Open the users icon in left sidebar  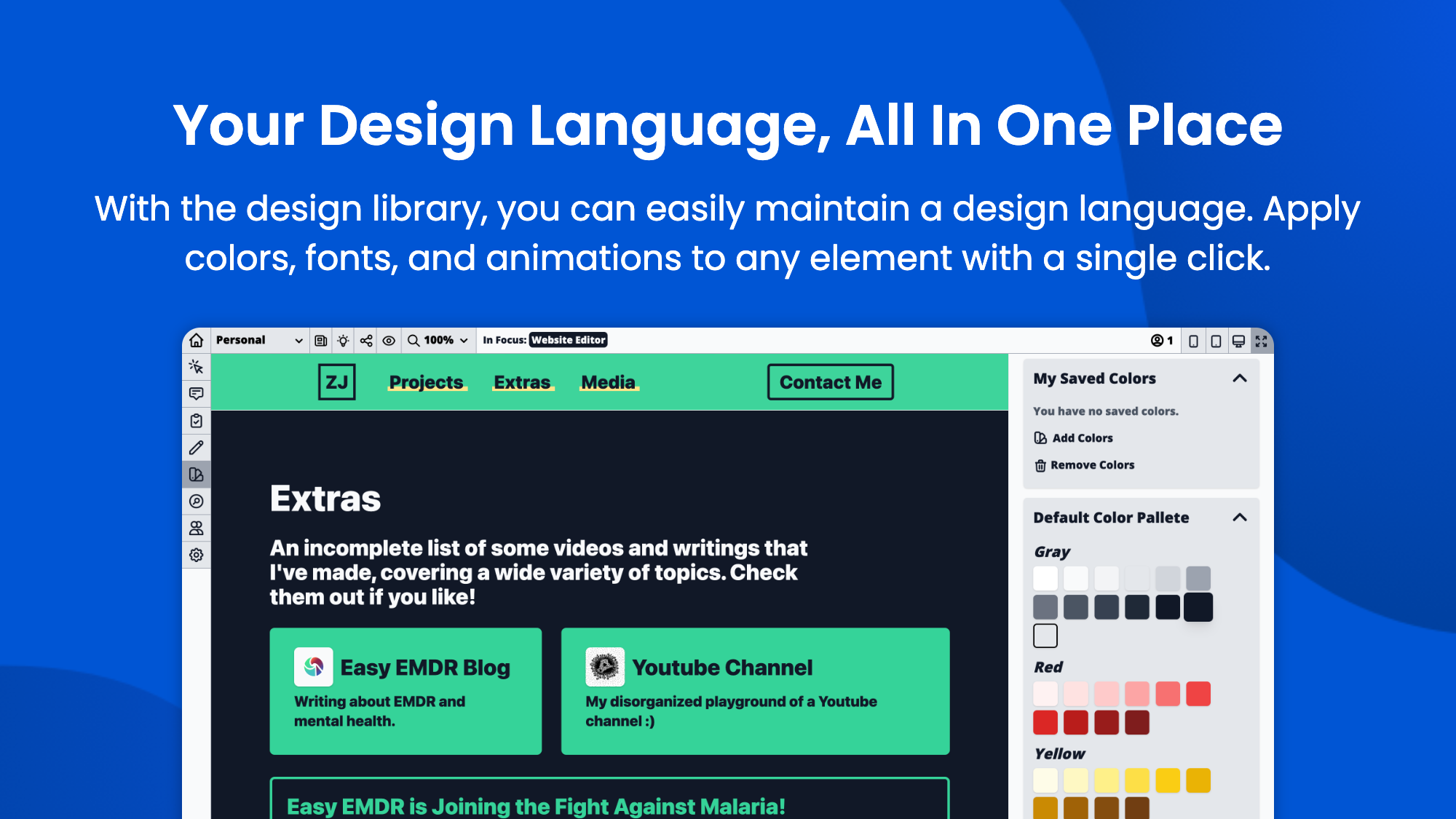[x=197, y=529]
